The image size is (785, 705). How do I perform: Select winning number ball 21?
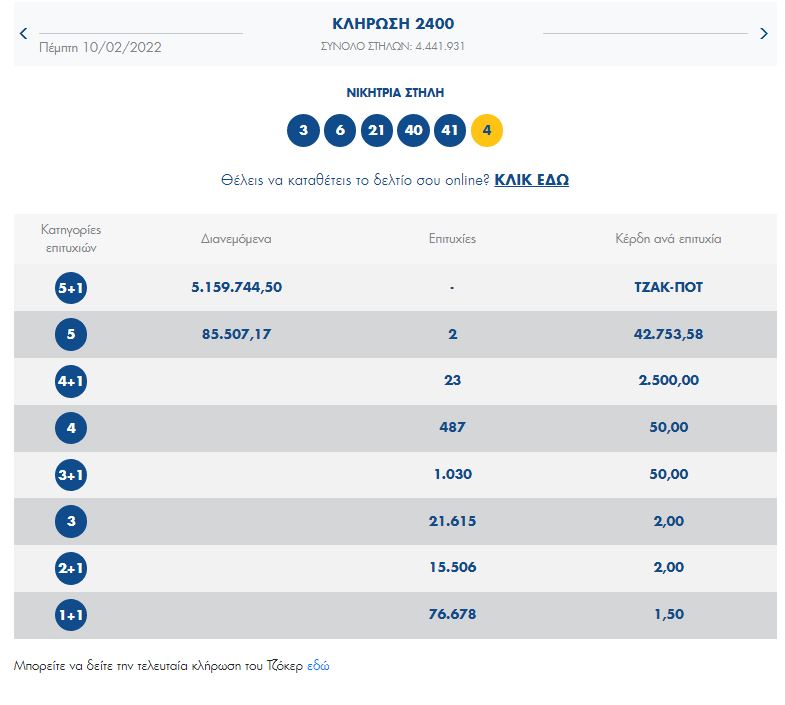coord(377,131)
